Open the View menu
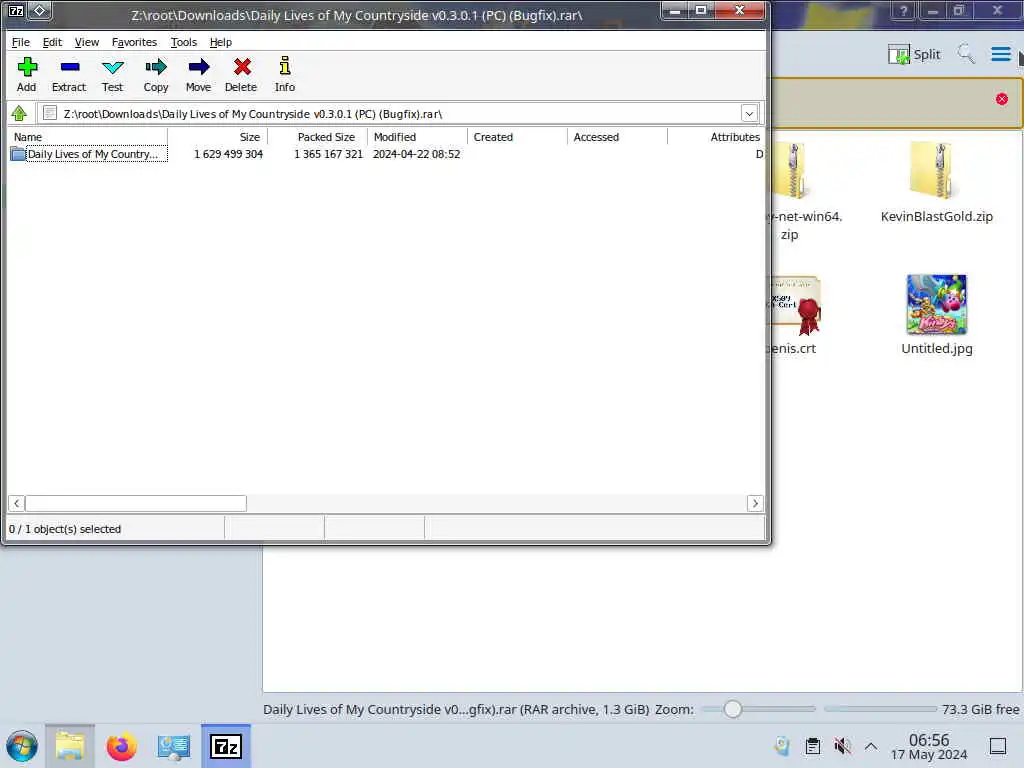Screen dimensions: 1024x768 (87, 42)
